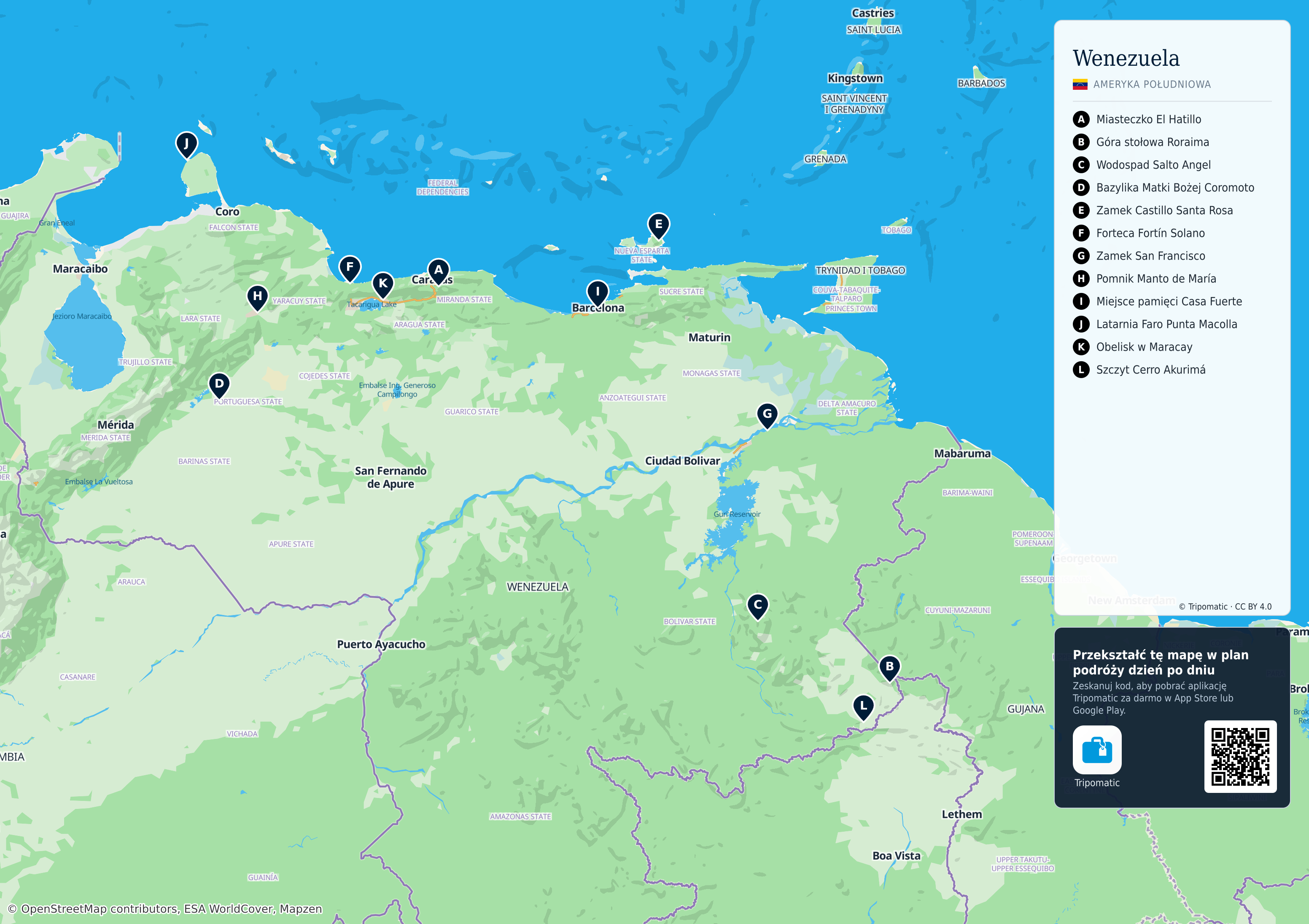The image size is (1309, 924).
Task: Open the Miasteczko El Hatillo legend entry
Action: coord(1148,119)
